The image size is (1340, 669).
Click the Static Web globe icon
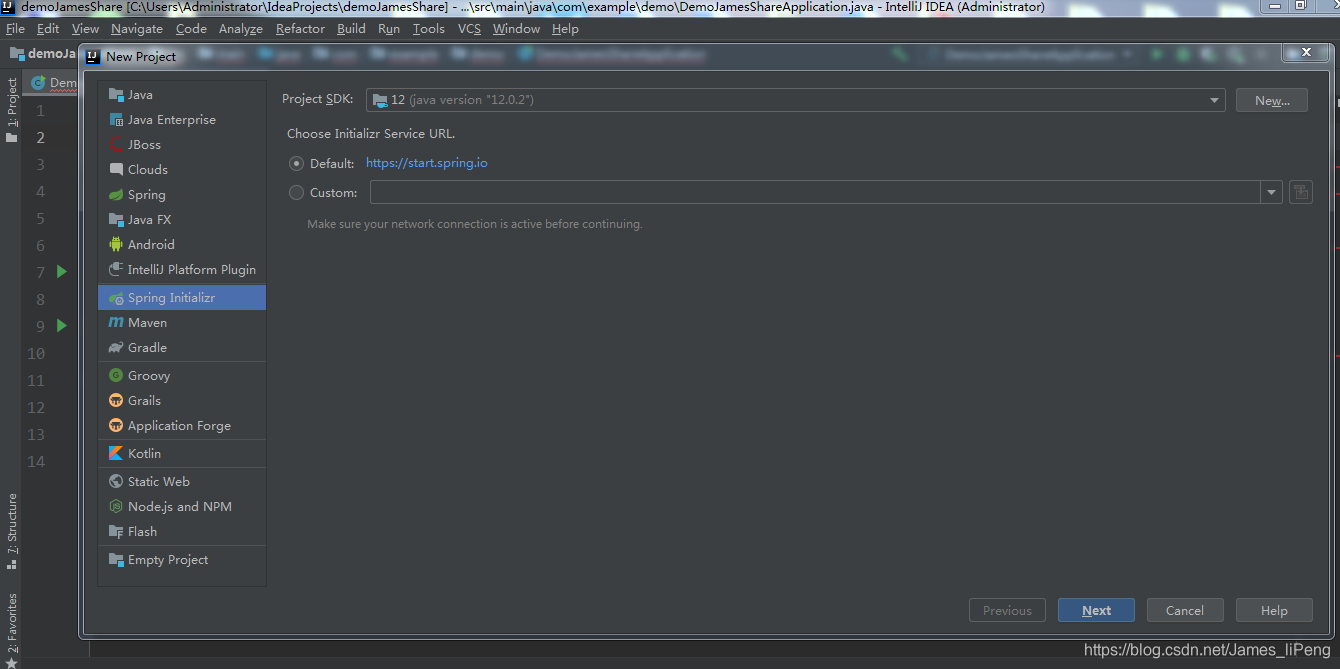tap(116, 482)
